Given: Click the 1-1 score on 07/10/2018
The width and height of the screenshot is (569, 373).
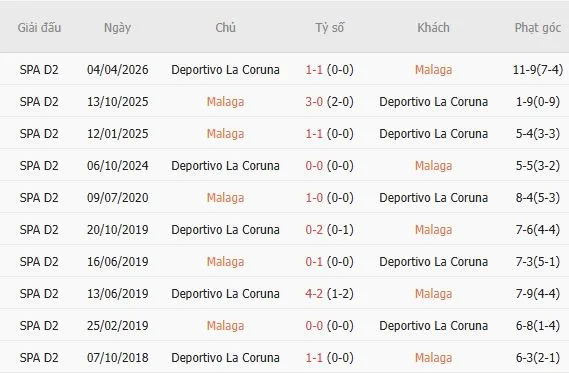Looking at the screenshot, I should (314, 357).
